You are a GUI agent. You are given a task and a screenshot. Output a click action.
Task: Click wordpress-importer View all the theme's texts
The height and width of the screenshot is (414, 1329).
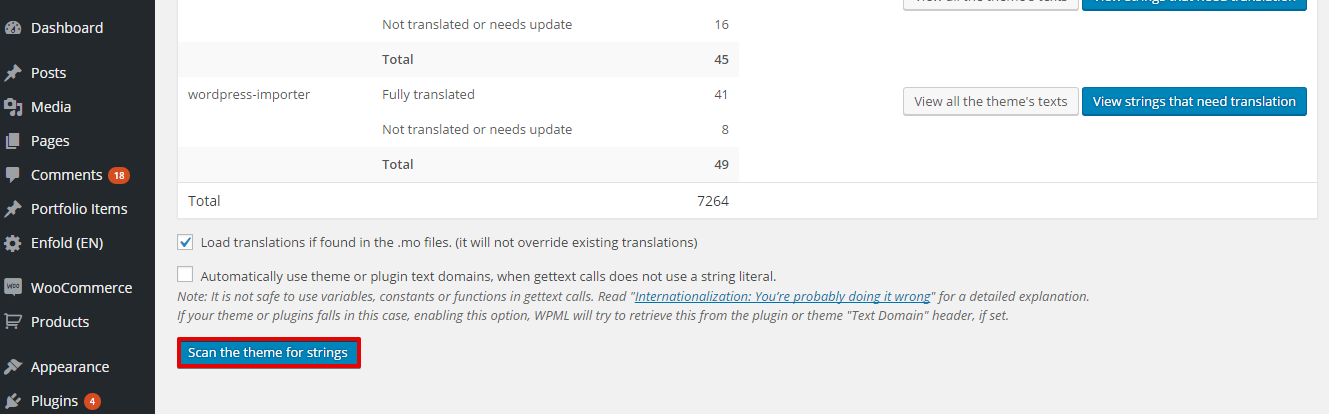[990, 101]
